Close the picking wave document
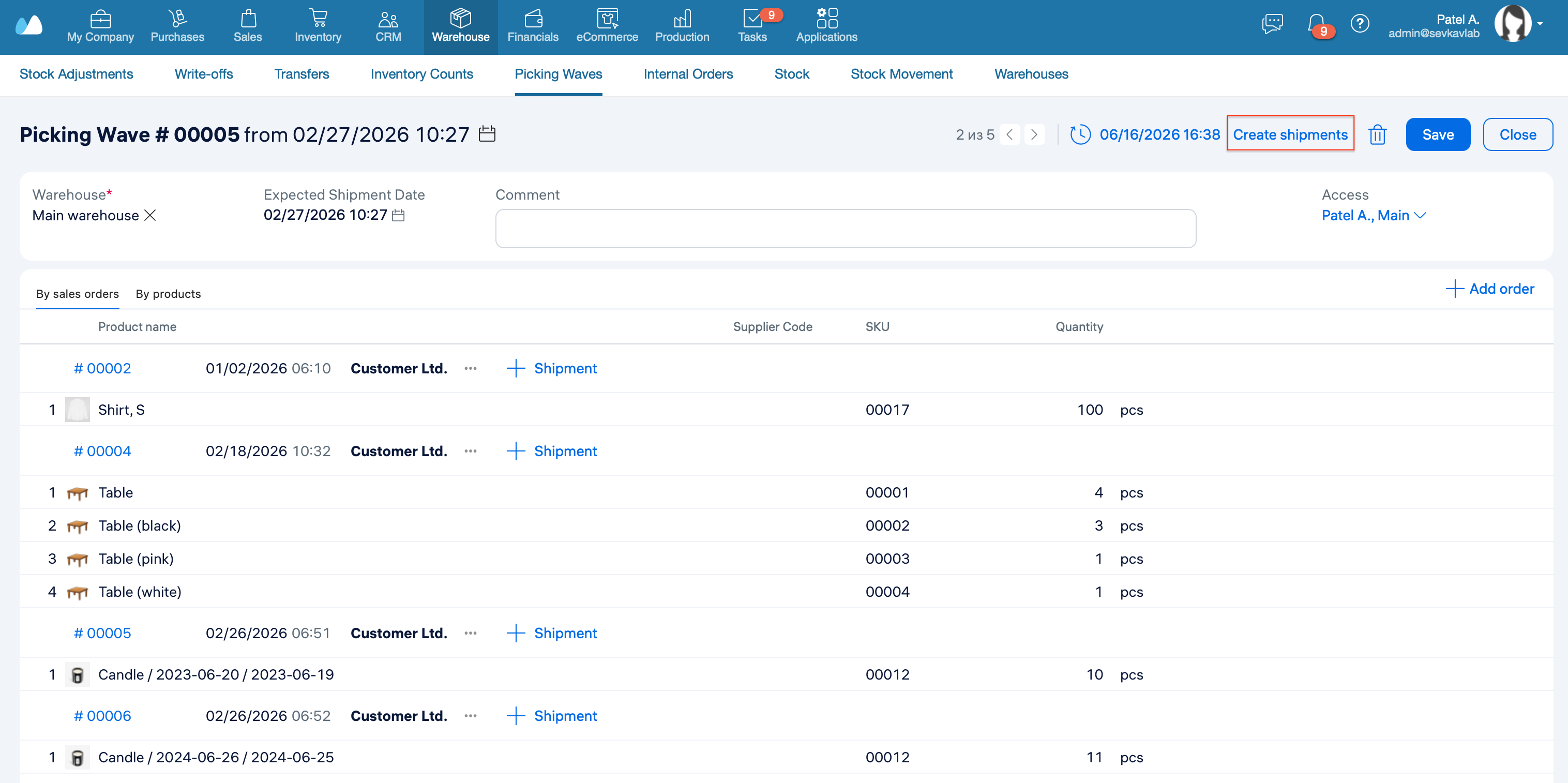 1517,134
